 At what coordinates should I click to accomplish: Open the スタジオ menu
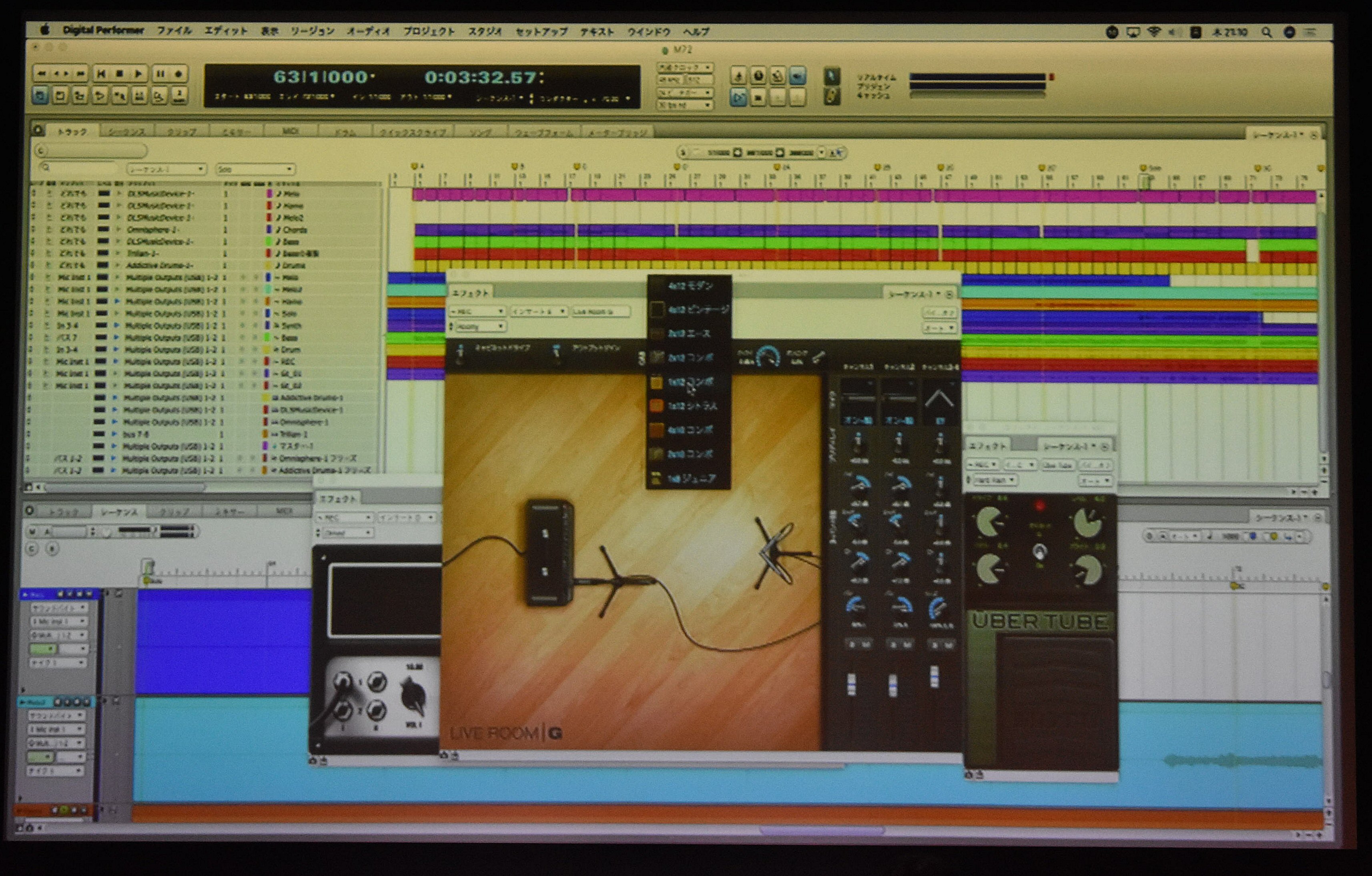pyautogui.click(x=485, y=31)
